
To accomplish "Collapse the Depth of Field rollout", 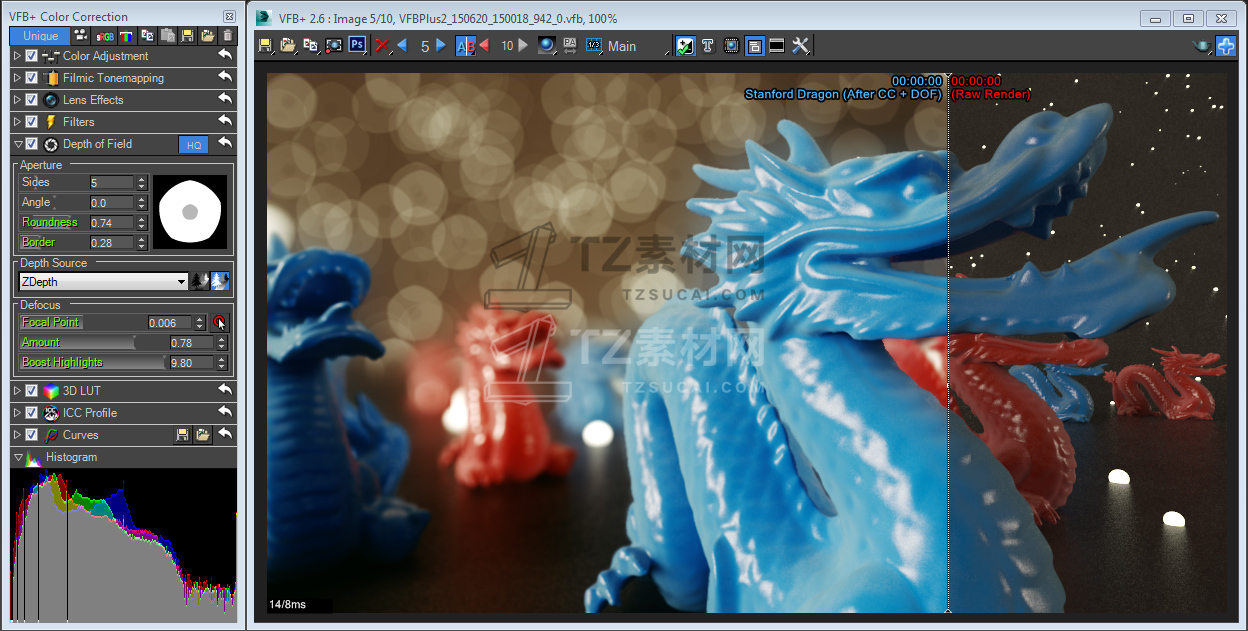I will pyautogui.click(x=18, y=144).
